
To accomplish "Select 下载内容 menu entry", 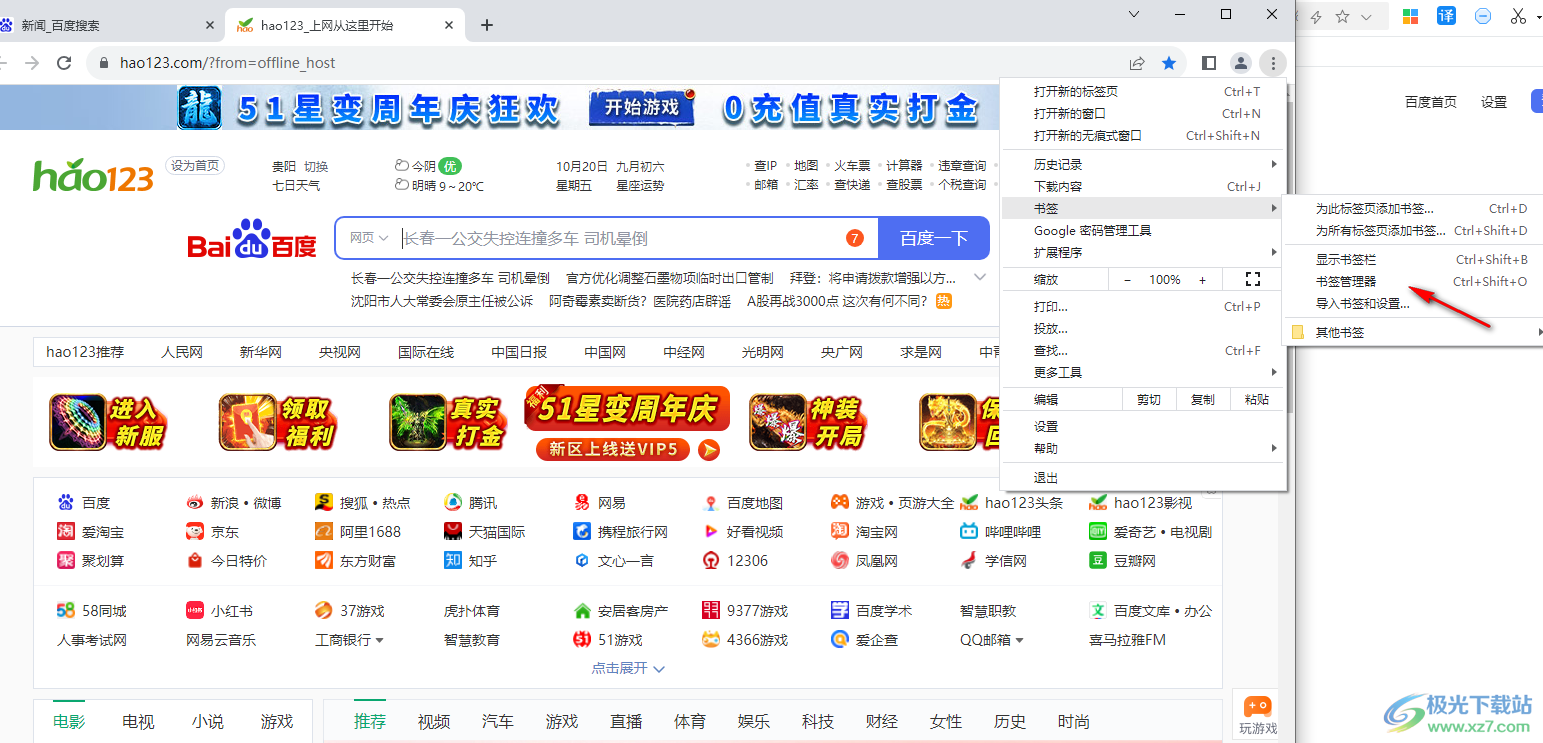I will (1142, 186).
